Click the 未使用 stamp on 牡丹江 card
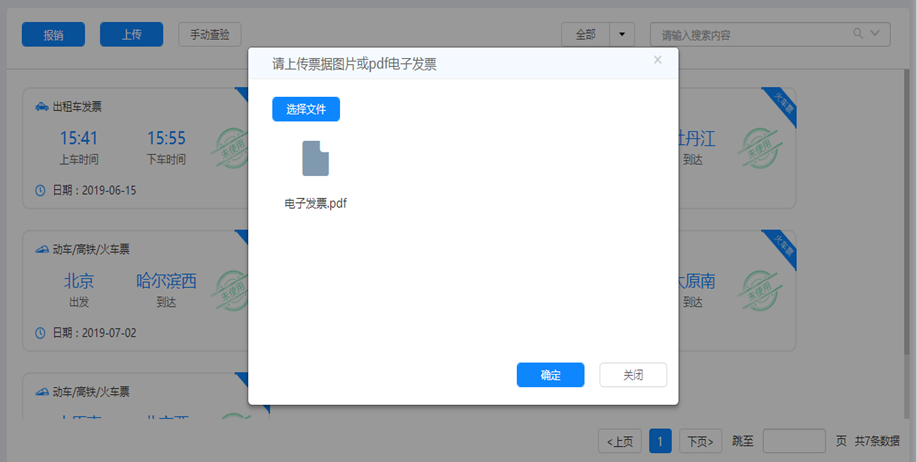This screenshot has height=462, width=917. 765,148
